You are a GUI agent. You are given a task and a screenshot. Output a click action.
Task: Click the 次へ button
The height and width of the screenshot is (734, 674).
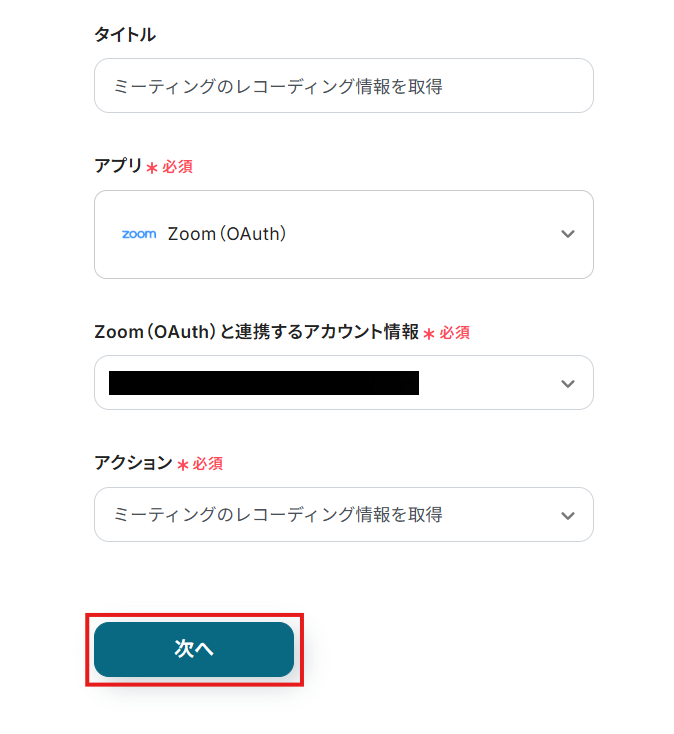pyautogui.click(x=194, y=649)
